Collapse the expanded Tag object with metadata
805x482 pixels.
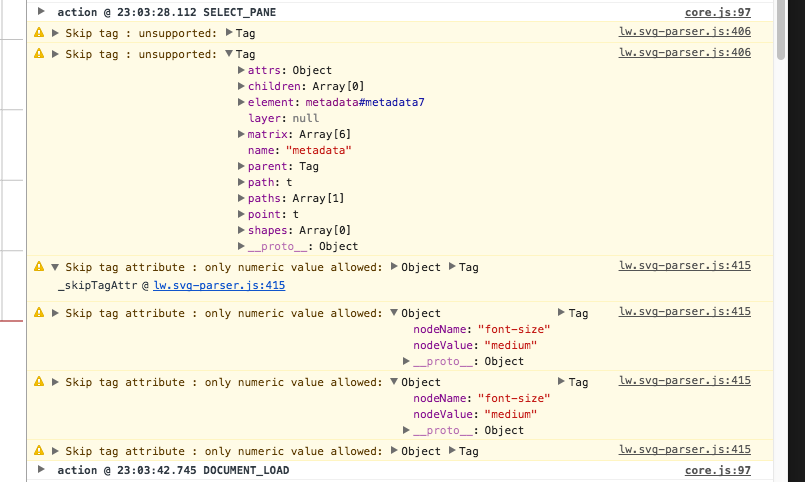point(230,54)
